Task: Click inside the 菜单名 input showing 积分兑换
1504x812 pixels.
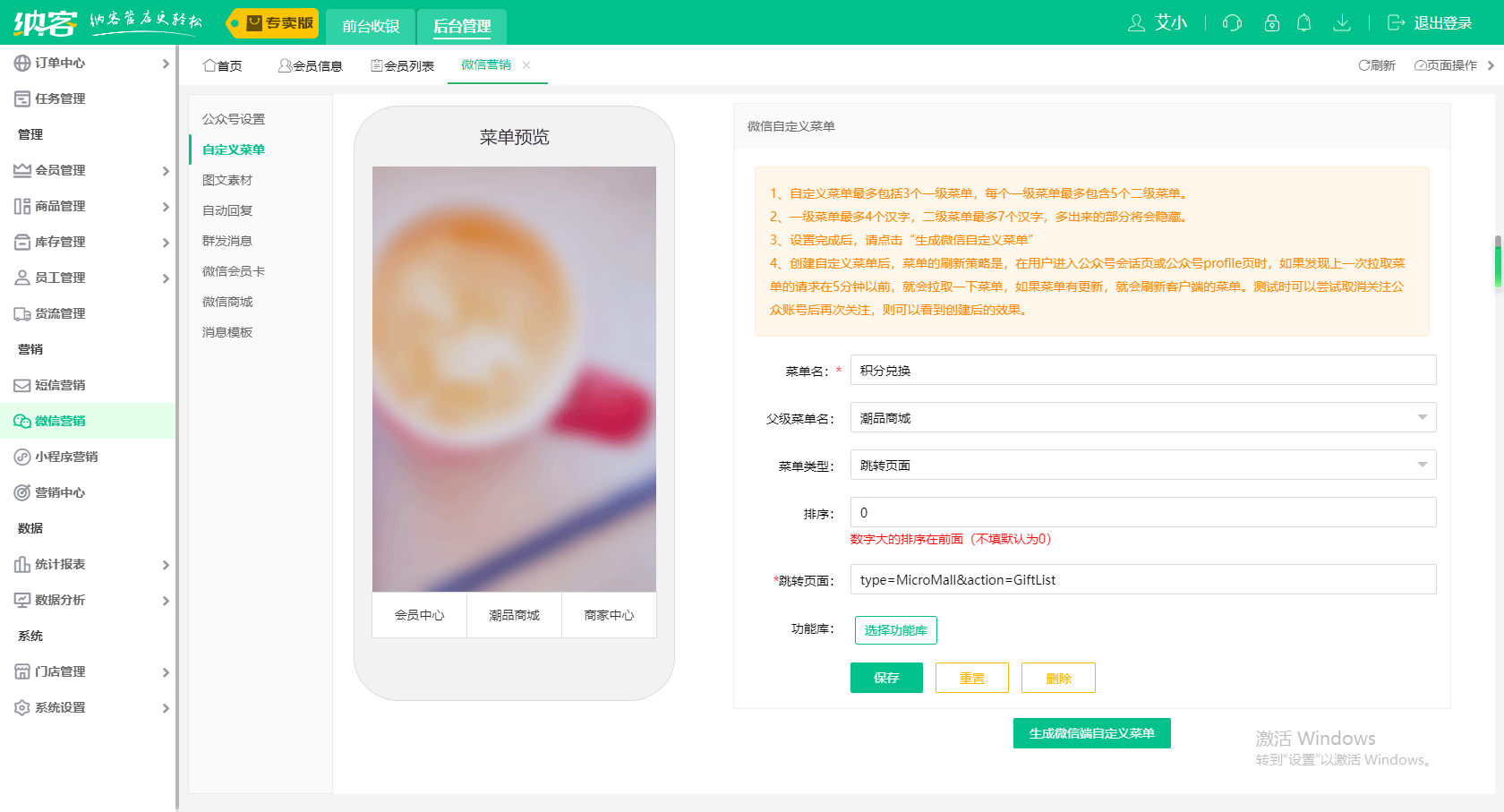Action: coord(1142,370)
